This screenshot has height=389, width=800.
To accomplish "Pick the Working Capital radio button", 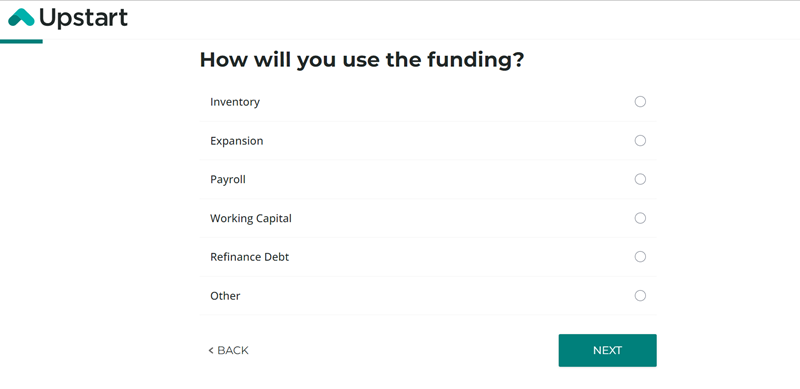I will (640, 218).
